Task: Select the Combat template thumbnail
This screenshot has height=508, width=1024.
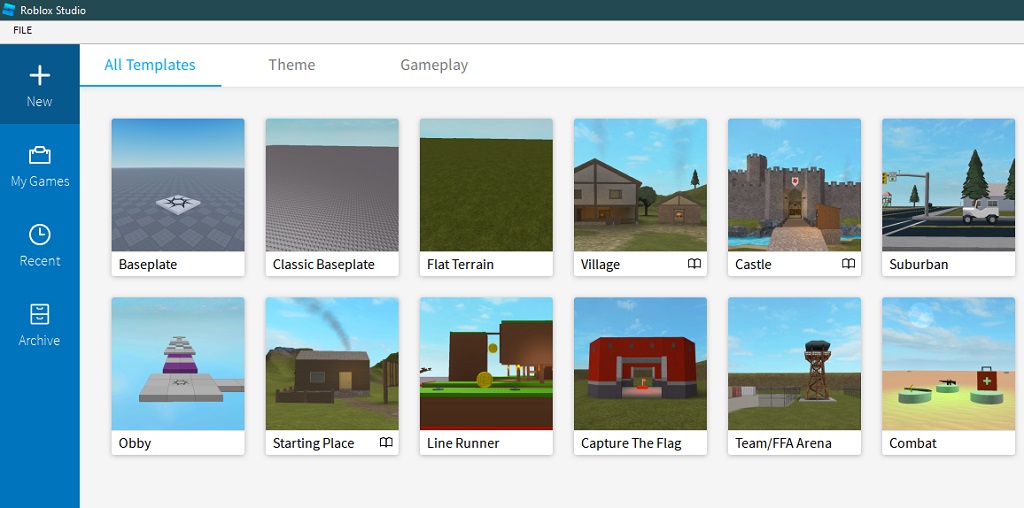Action: pyautogui.click(x=949, y=364)
